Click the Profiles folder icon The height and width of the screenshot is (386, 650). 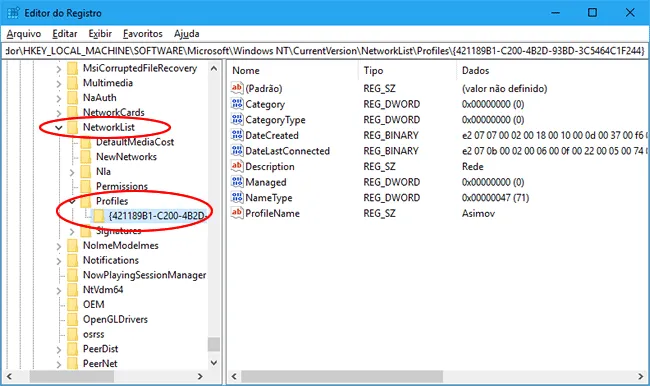click(x=86, y=201)
